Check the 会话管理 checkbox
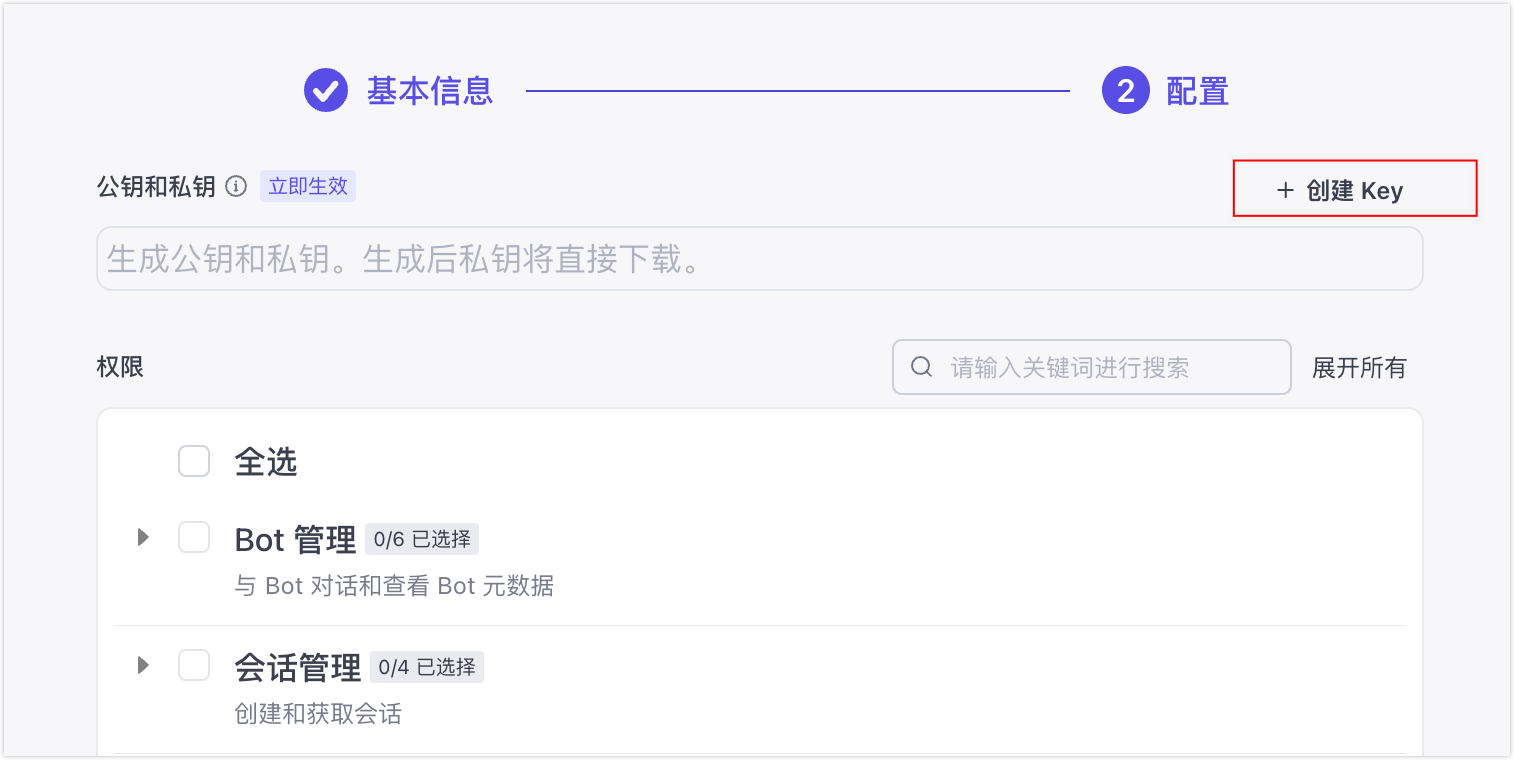The height and width of the screenshot is (760, 1514). (x=194, y=665)
